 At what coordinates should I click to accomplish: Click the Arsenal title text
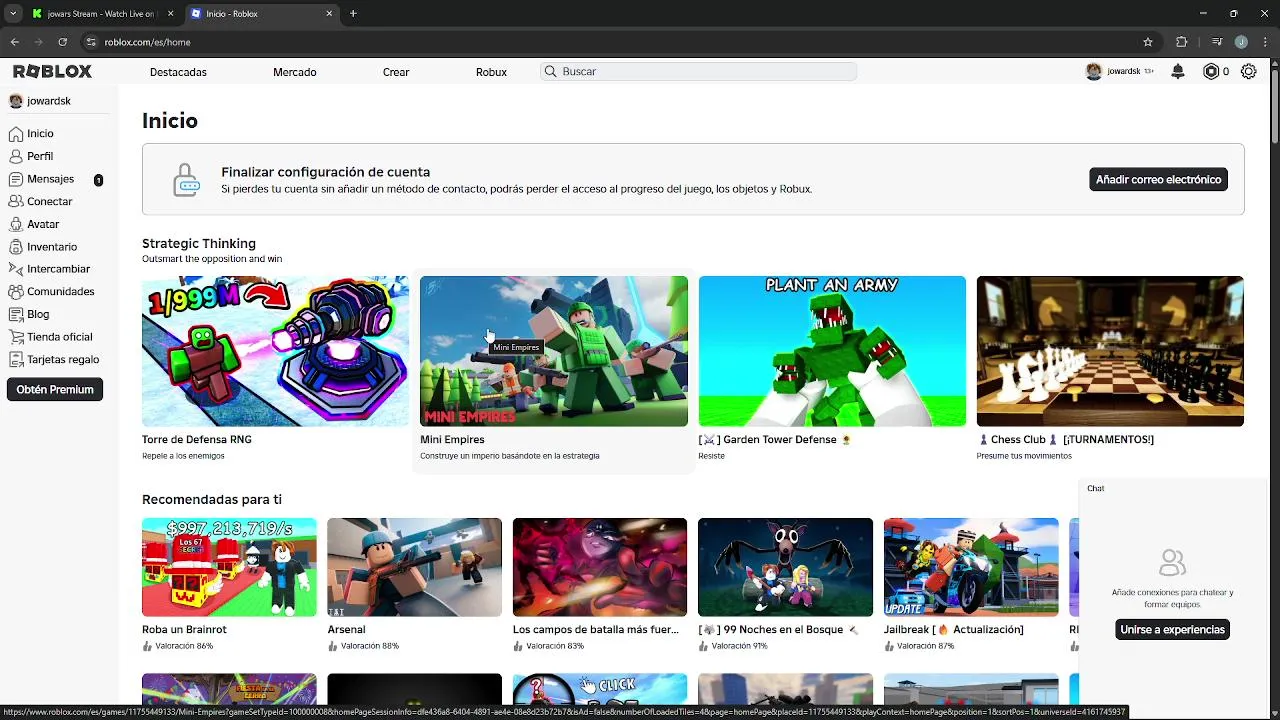pyautogui.click(x=346, y=629)
